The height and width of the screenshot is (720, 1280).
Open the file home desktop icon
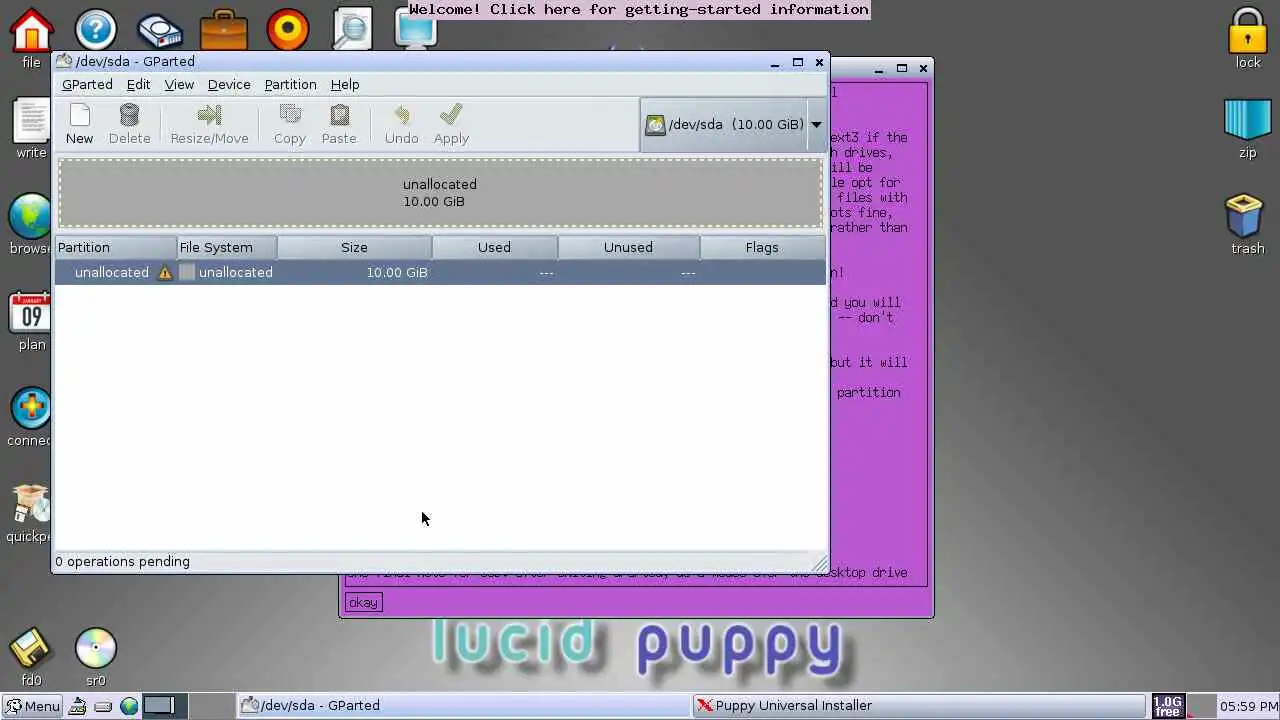tap(32, 30)
